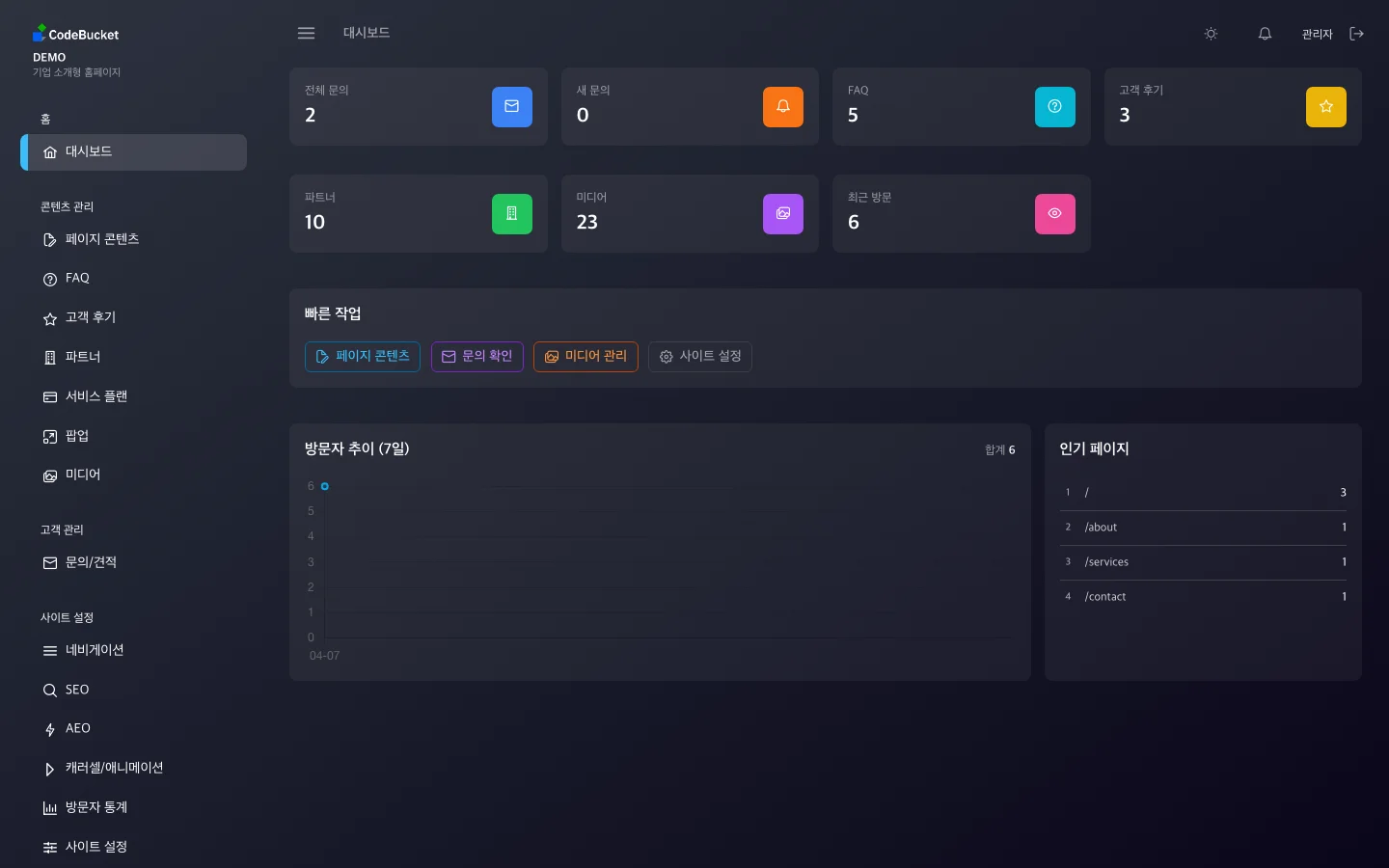
Task: Click the 미디어 관리 quick action button
Action: [x=586, y=357]
